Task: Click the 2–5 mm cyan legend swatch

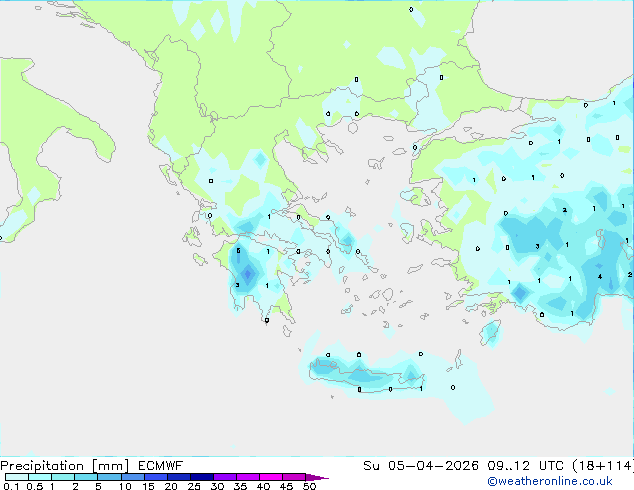Action: [86, 477]
